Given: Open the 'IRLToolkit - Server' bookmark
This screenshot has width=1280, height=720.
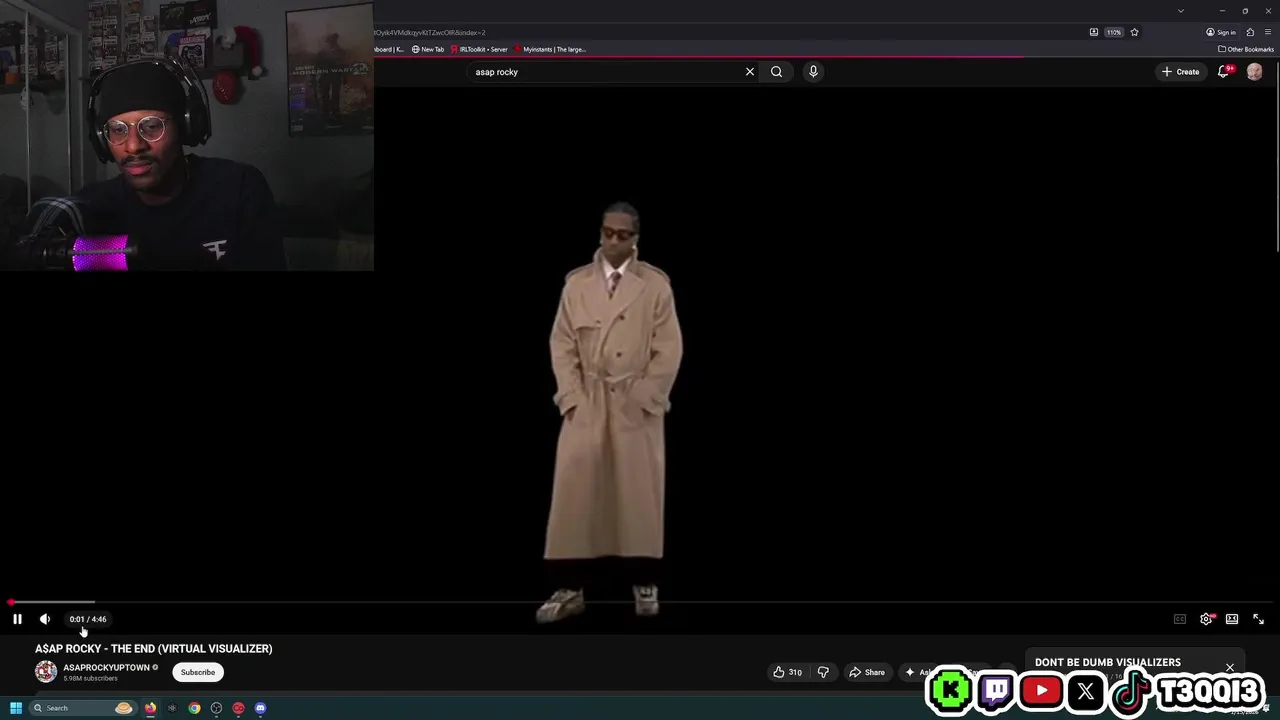Looking at the screenshot, I should (x=479, y=49).
